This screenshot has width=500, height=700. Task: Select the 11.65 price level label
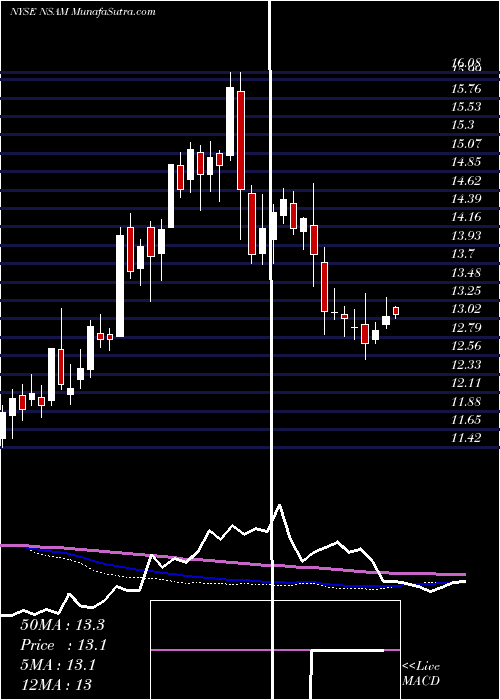(x=467, y=420)
